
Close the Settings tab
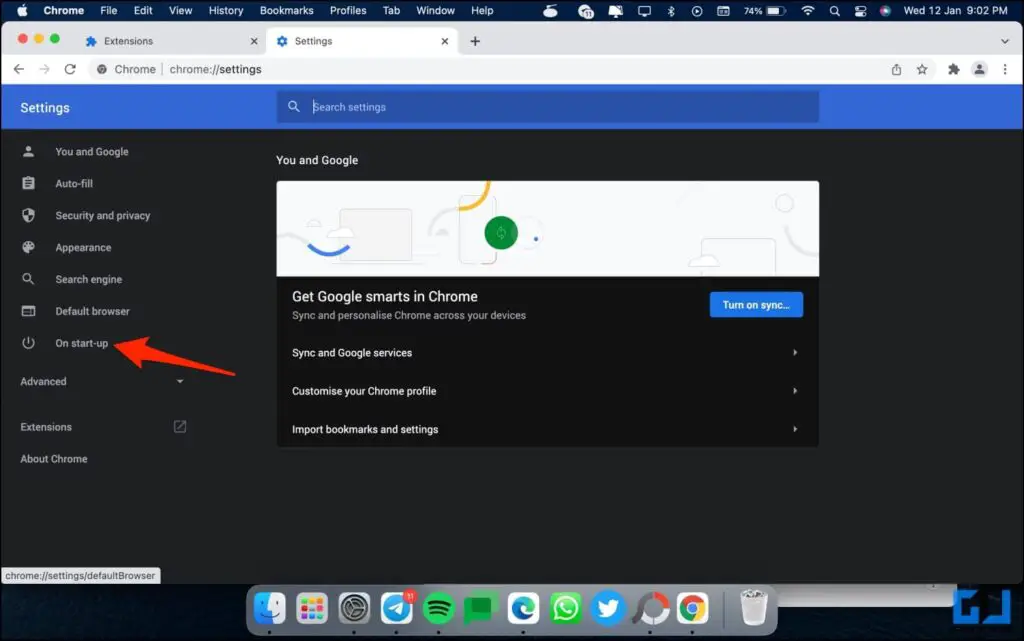(445, 41)
